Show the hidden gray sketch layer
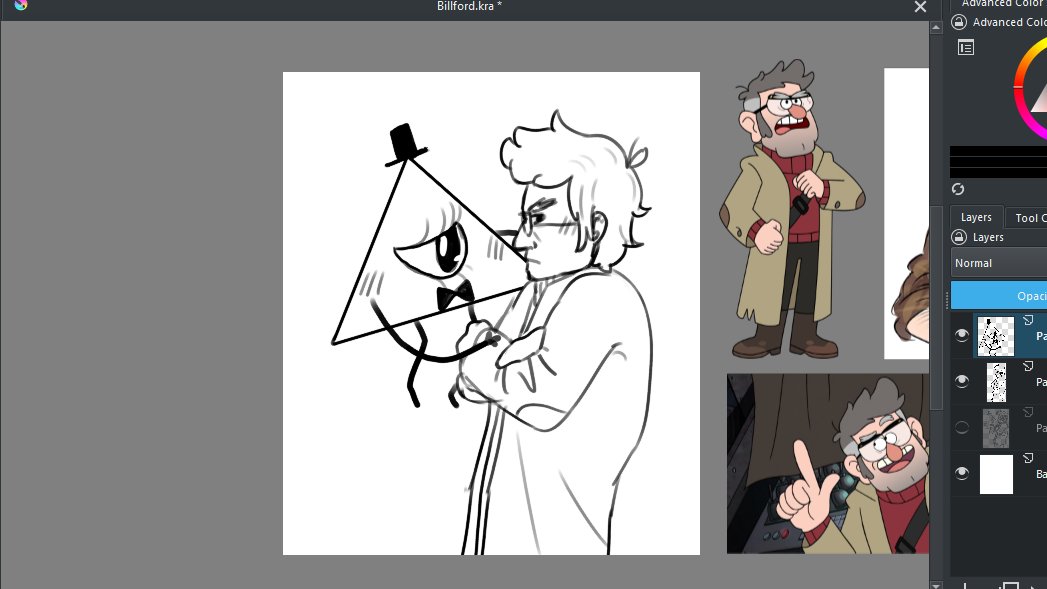 coord(962,427)
